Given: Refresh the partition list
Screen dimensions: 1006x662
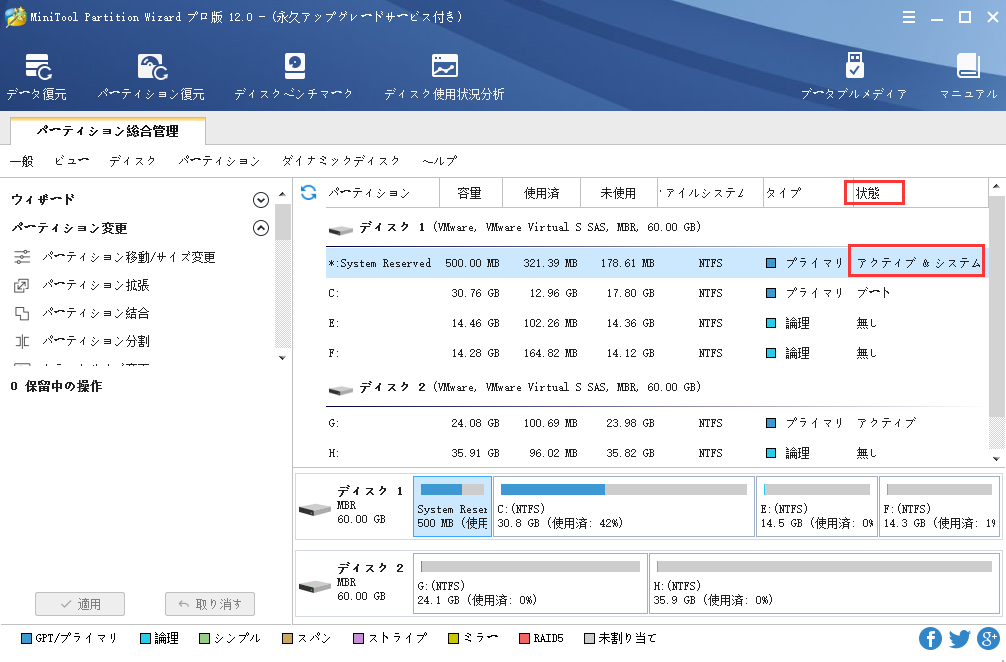Looking at the screenshot, I should pyautogui.click(x=306, y=192).
